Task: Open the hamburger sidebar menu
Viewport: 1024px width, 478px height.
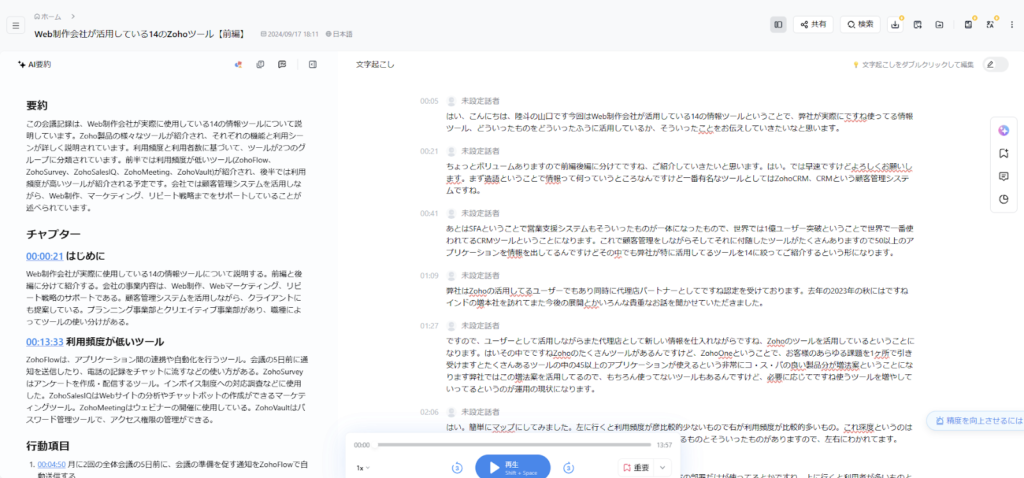Action: (x=16, y=25)
